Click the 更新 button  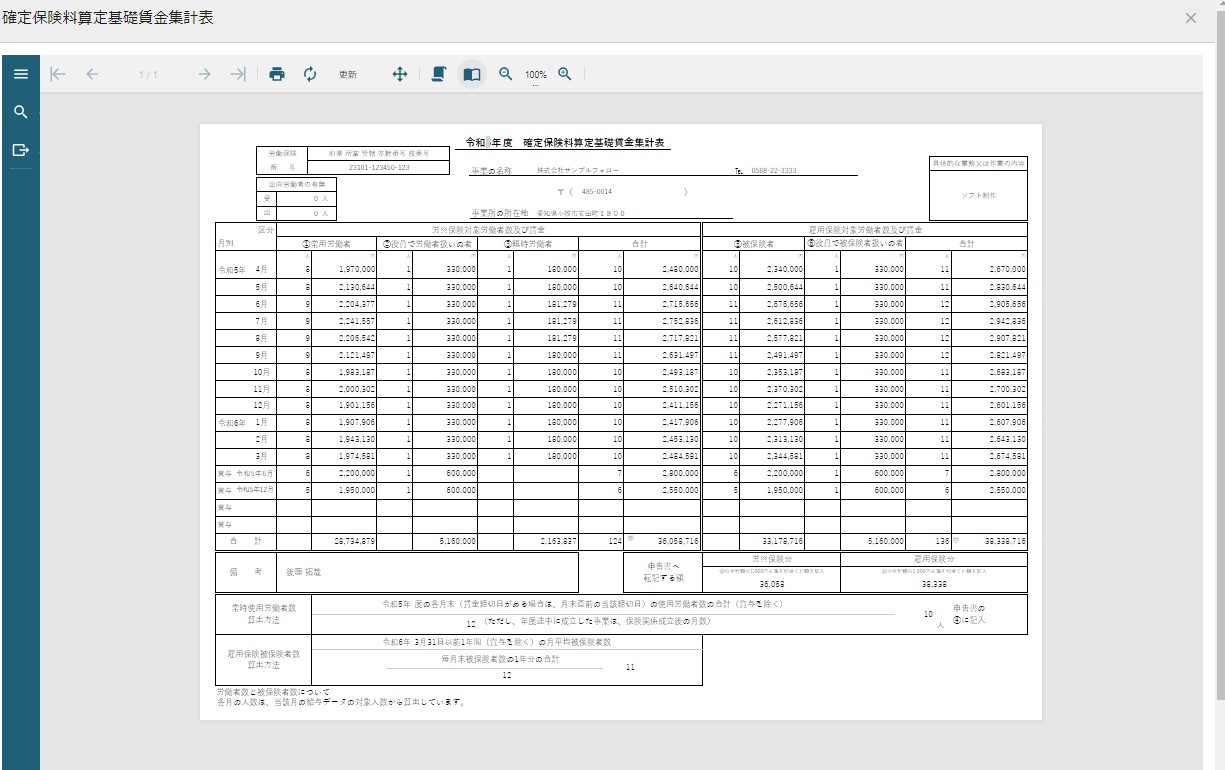[x=347, y=75]
